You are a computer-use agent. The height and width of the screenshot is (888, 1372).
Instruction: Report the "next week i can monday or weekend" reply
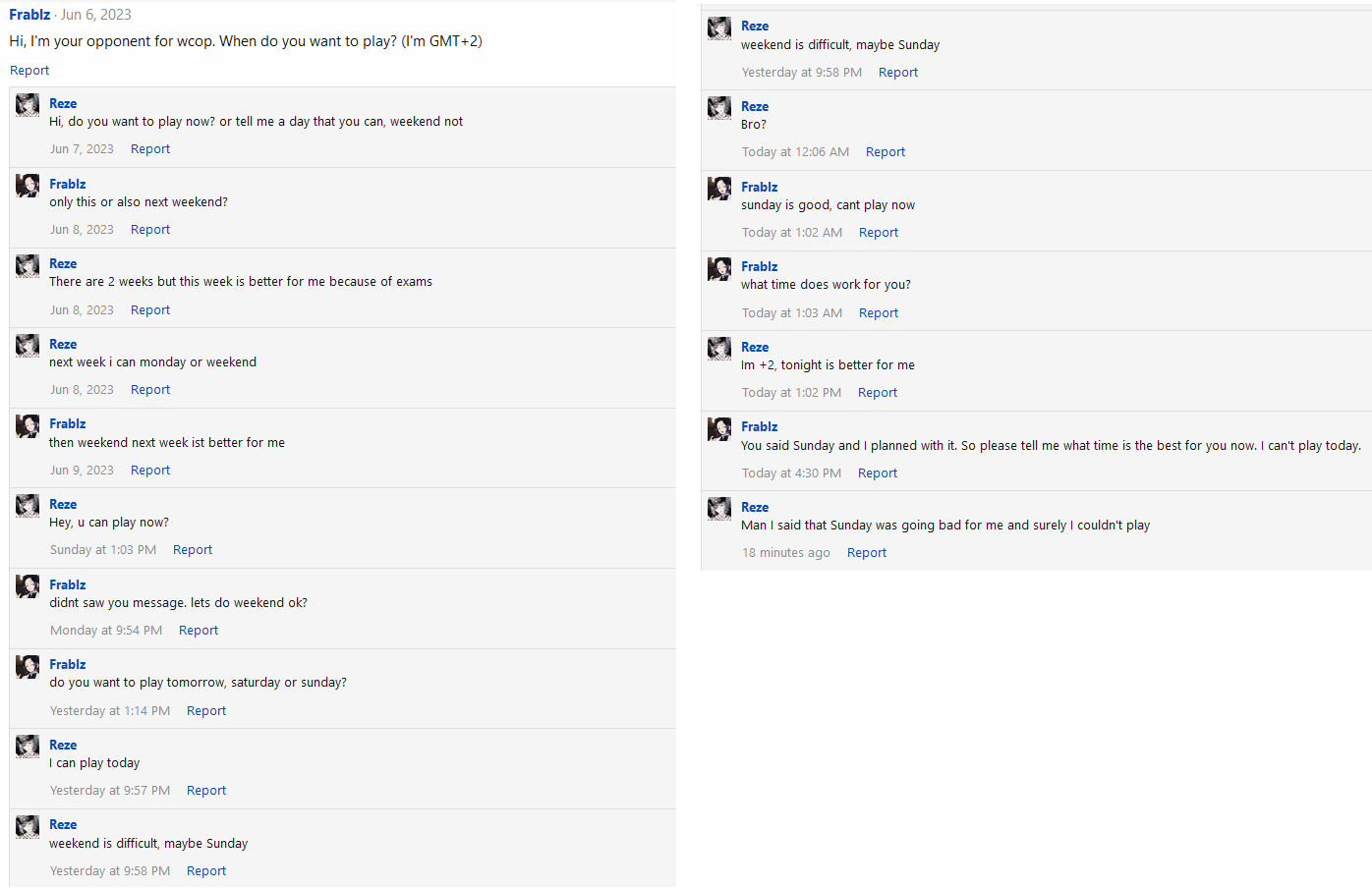pyautogui.click(x=150, y=390)
